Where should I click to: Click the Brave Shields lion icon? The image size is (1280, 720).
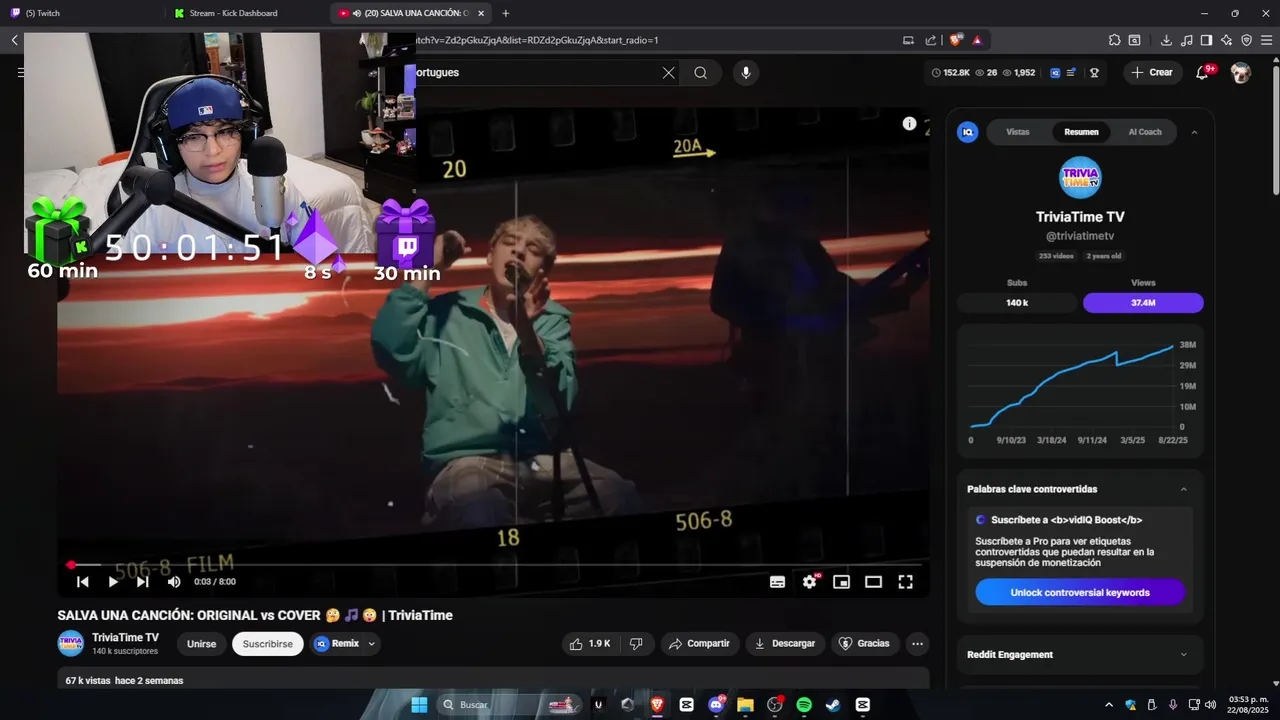click(x=956, y=40)
